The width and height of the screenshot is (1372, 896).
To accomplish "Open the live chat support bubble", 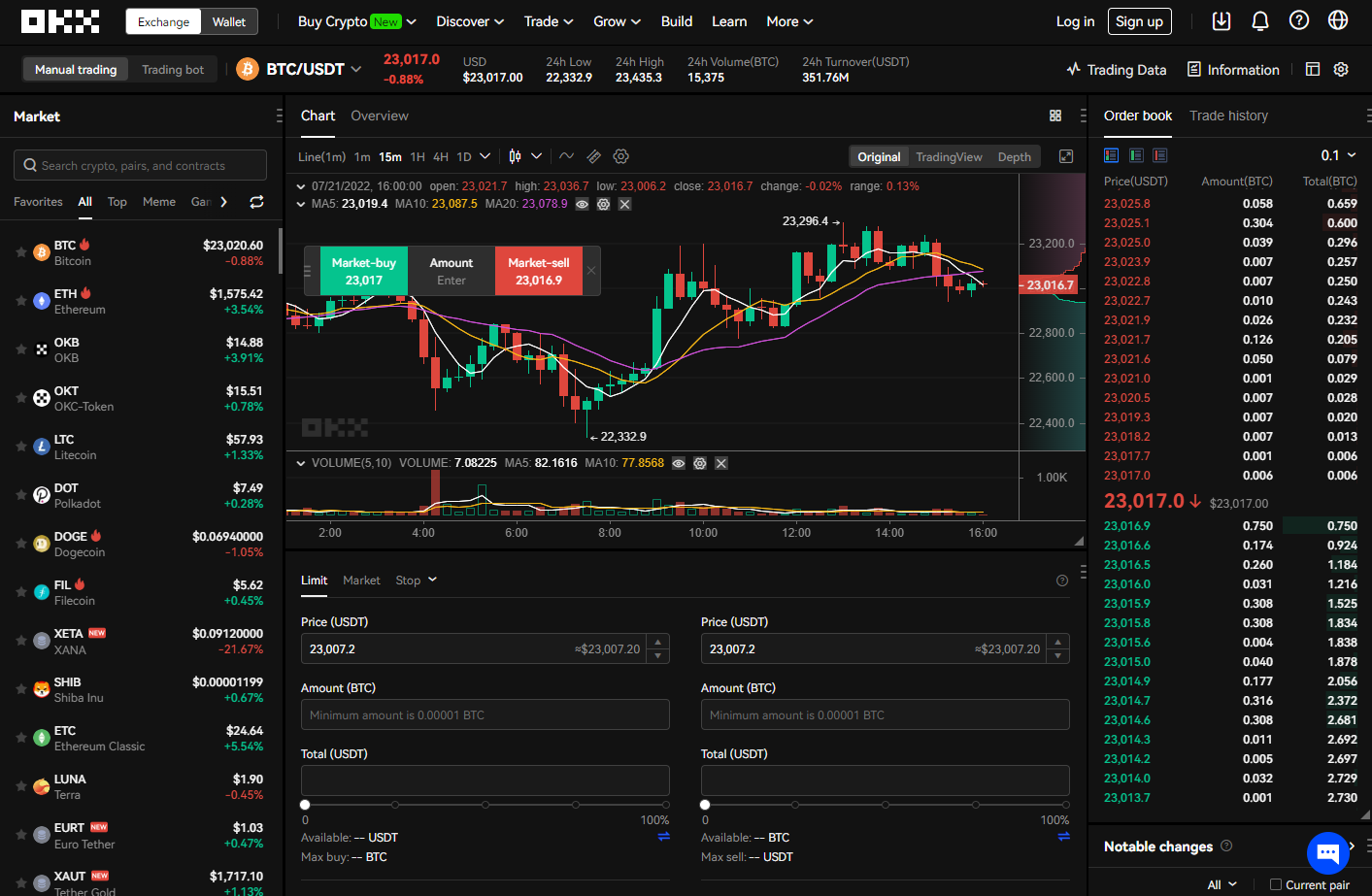I will point(1328,853).
